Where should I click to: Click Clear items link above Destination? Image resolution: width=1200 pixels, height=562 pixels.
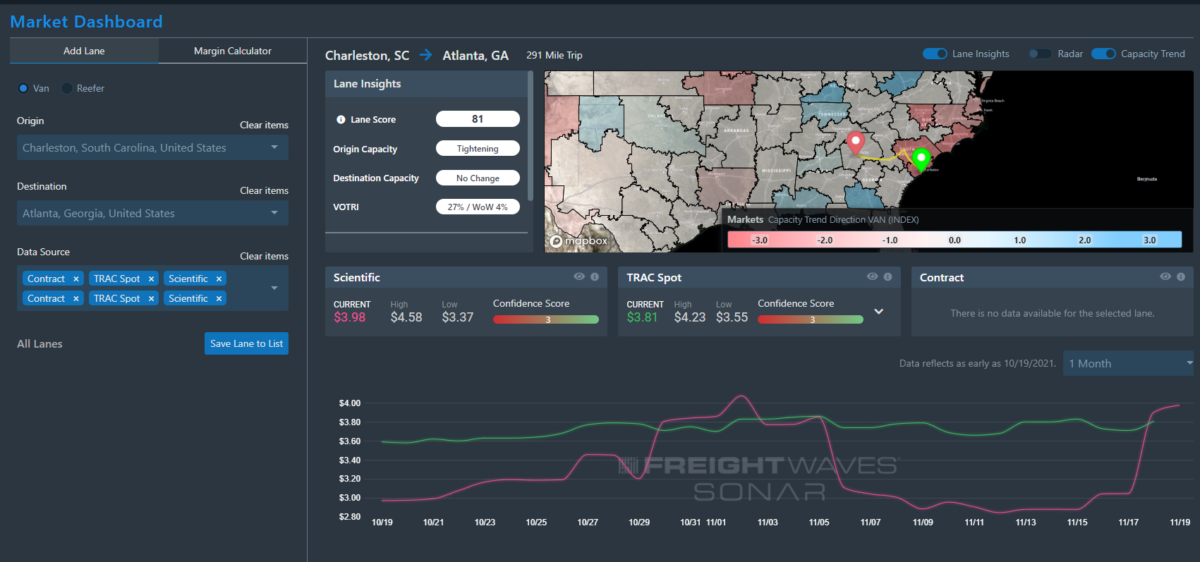(x=264, y=191)
